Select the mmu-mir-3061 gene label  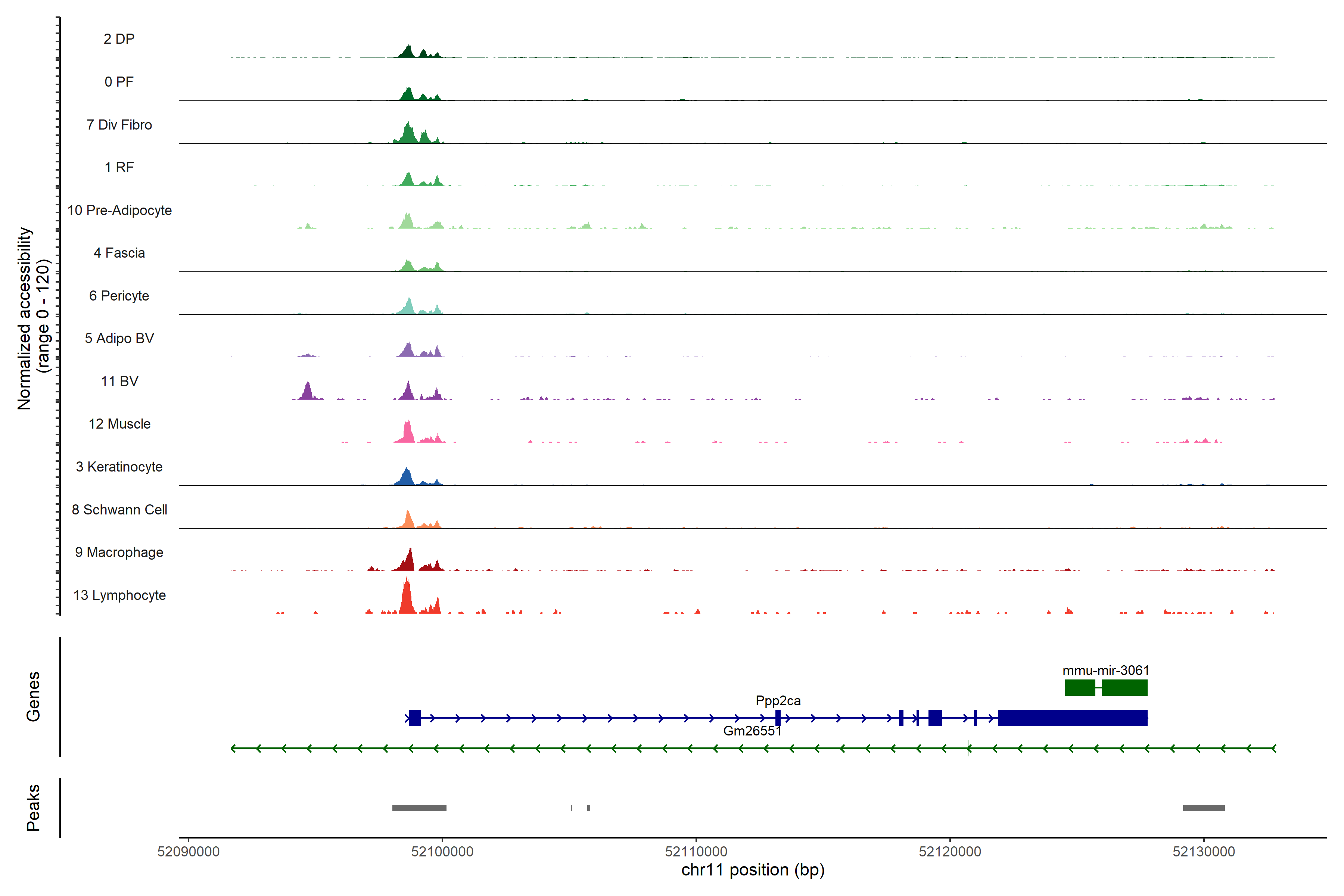(1105, 670)
